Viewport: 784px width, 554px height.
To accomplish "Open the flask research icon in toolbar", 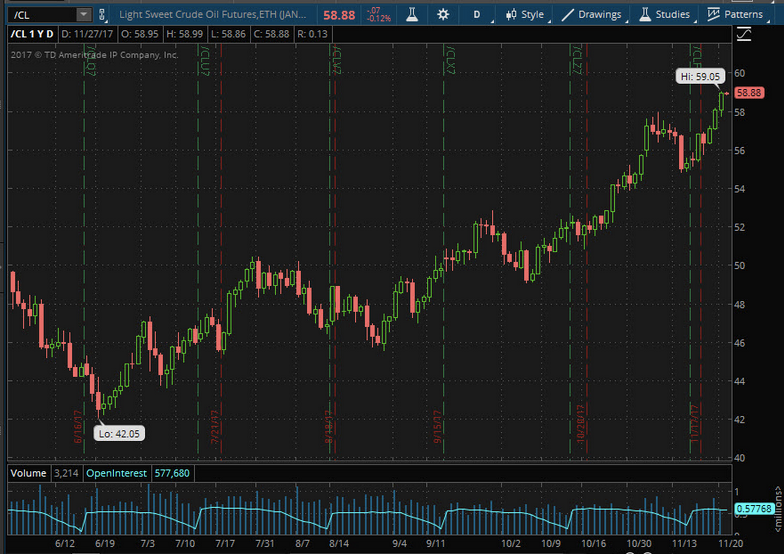I will click(x=412, y=14).
